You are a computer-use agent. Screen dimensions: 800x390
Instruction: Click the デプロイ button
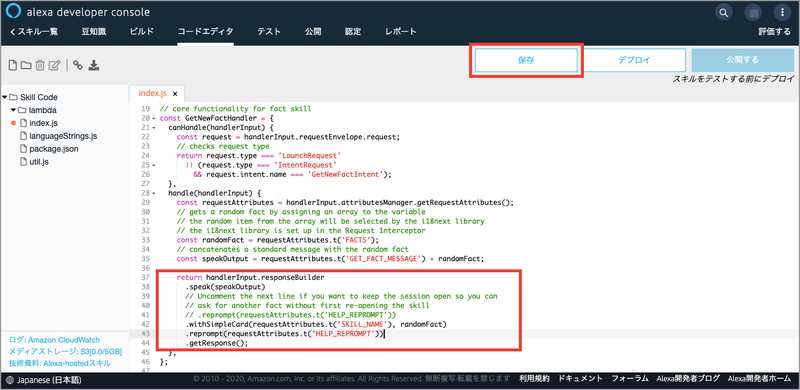[x=634, y=60]
